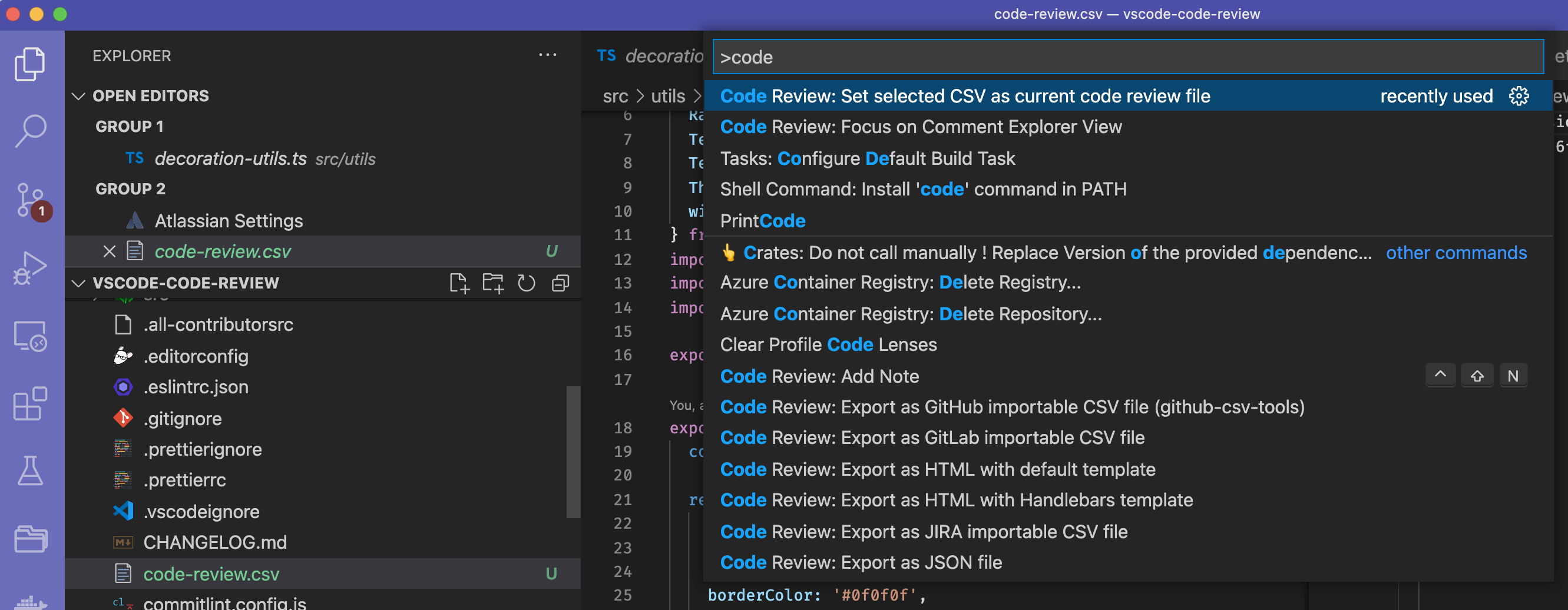Viewport: 1568px width, 610px height.
Task: Run Code Review: Add Note command
Action: click(x=1128, y=376)
